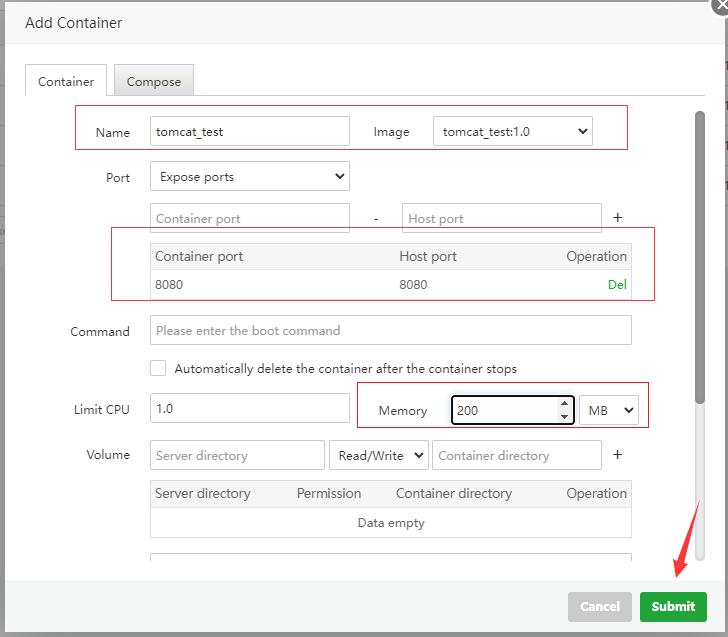The image size is (728, 637).
Task: Enable automatically delete container after stop
Action: click(158, 368)
